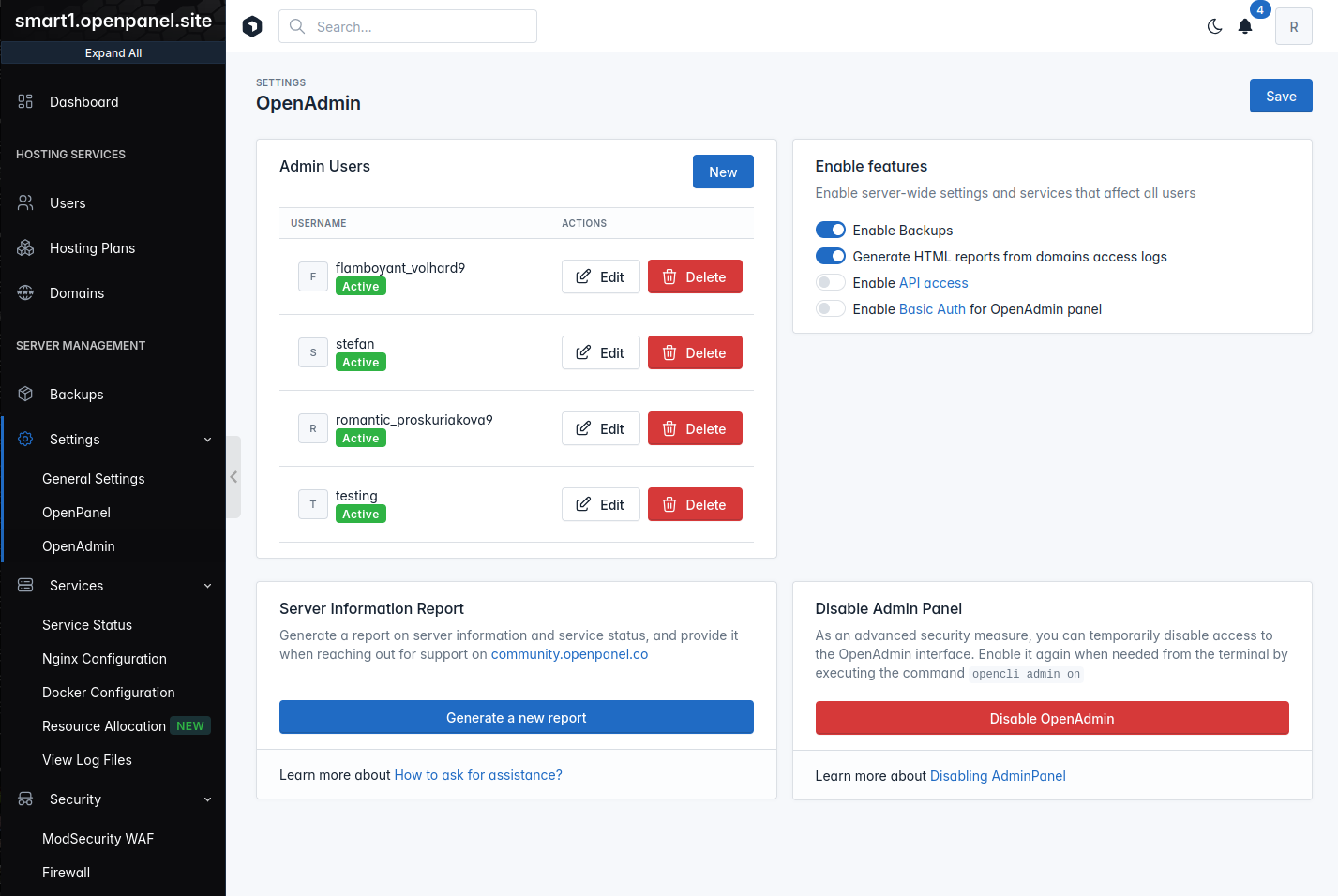Image resolution: width=1338 pixels, height=896 pixels.
Task: Go to Nginx Configuration page
Action: 104,659
